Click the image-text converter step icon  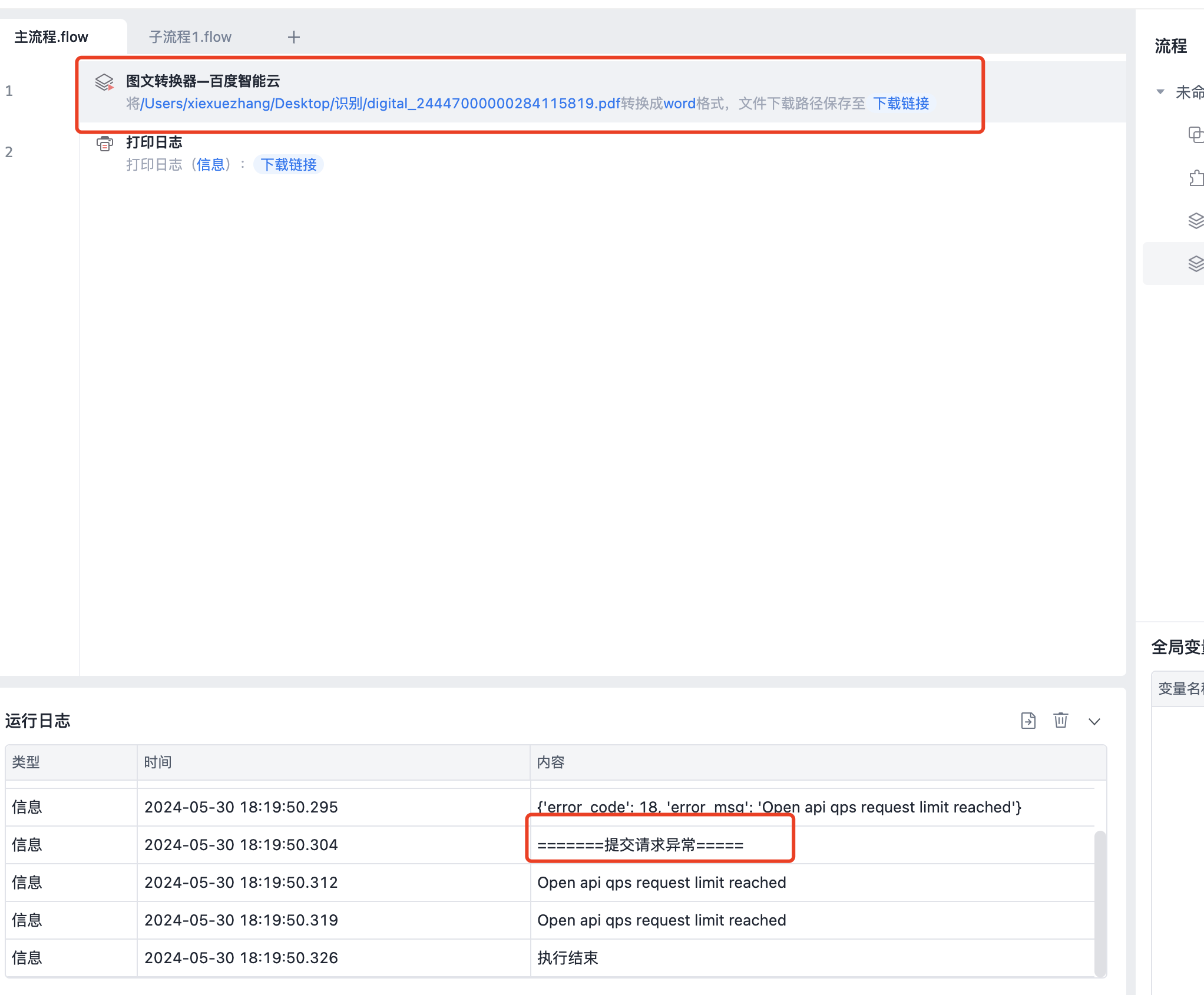click(104, 82)
